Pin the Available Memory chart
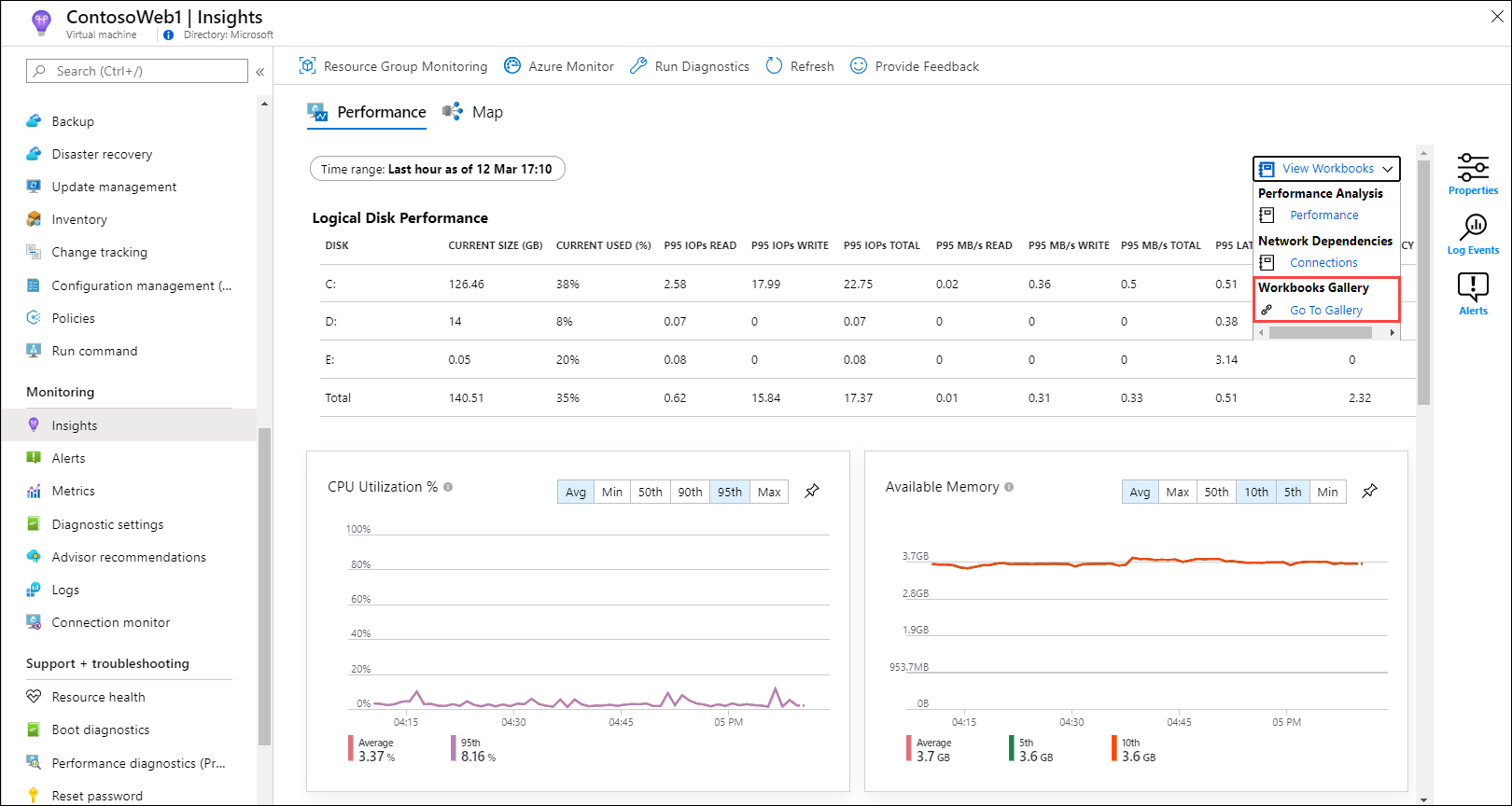 (x=1369, y=491)
